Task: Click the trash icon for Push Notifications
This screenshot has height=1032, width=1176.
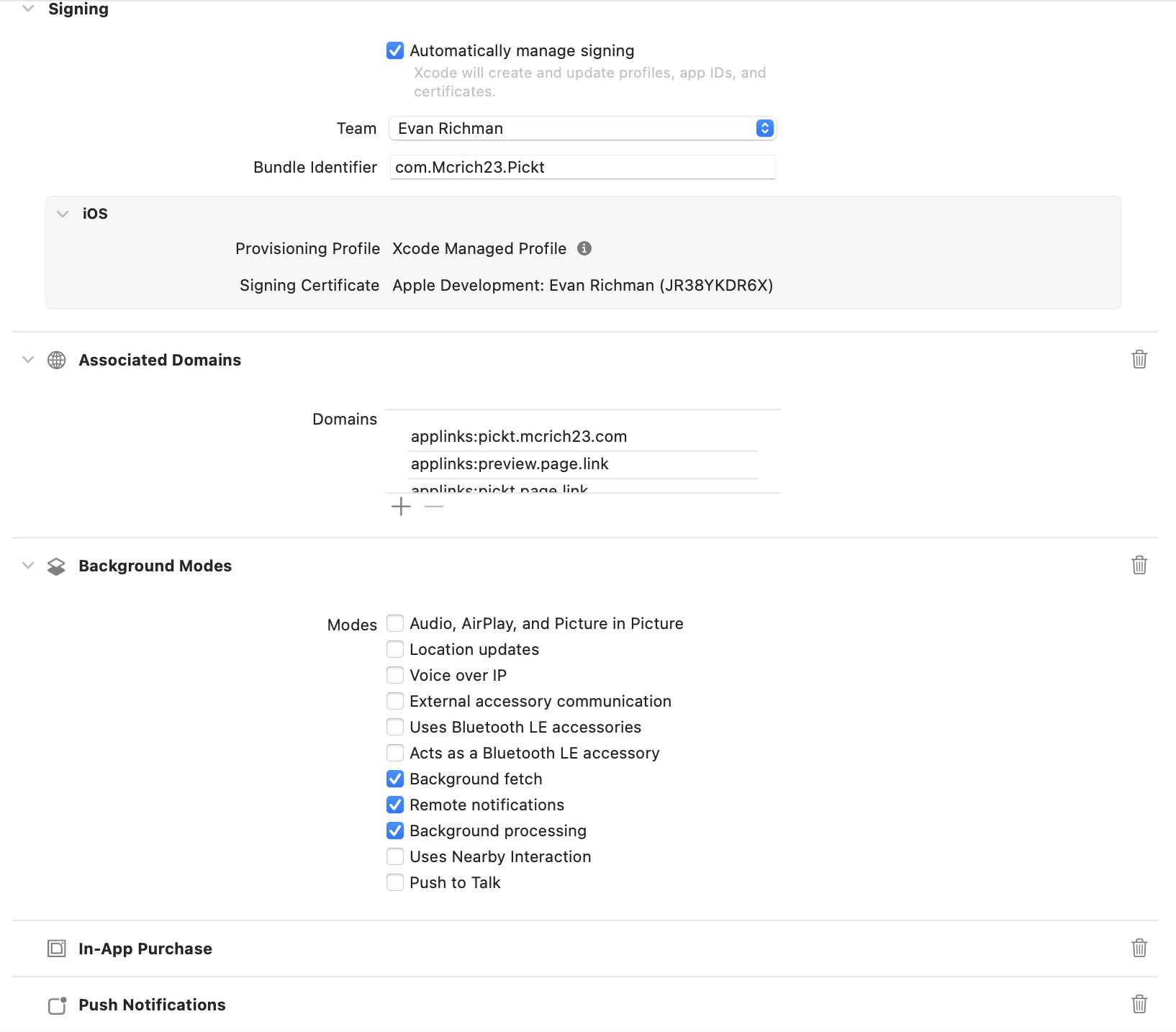Action: point(1139,1005)
